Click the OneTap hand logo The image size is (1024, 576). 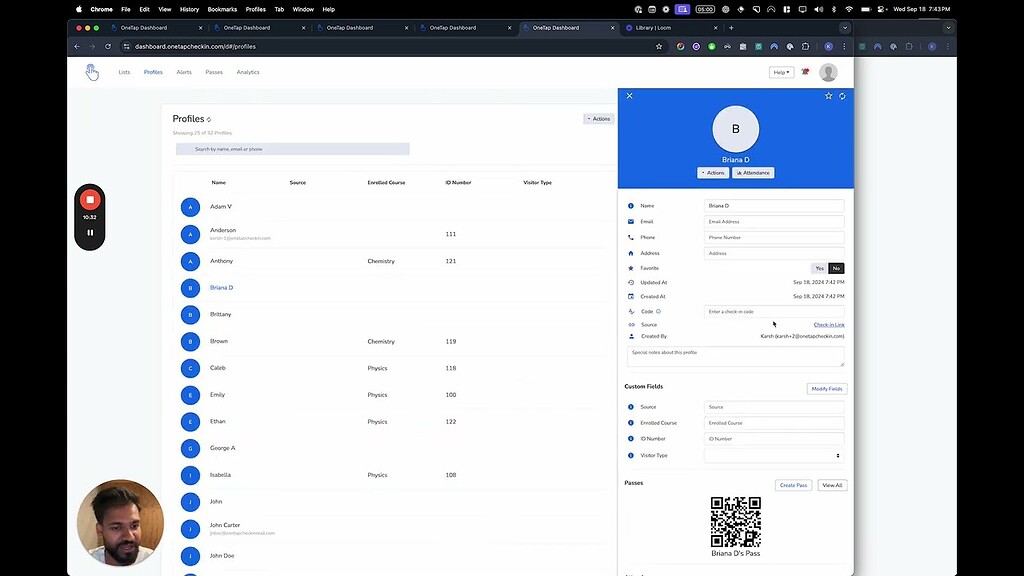pyautogui.click(x=91, y=72)
